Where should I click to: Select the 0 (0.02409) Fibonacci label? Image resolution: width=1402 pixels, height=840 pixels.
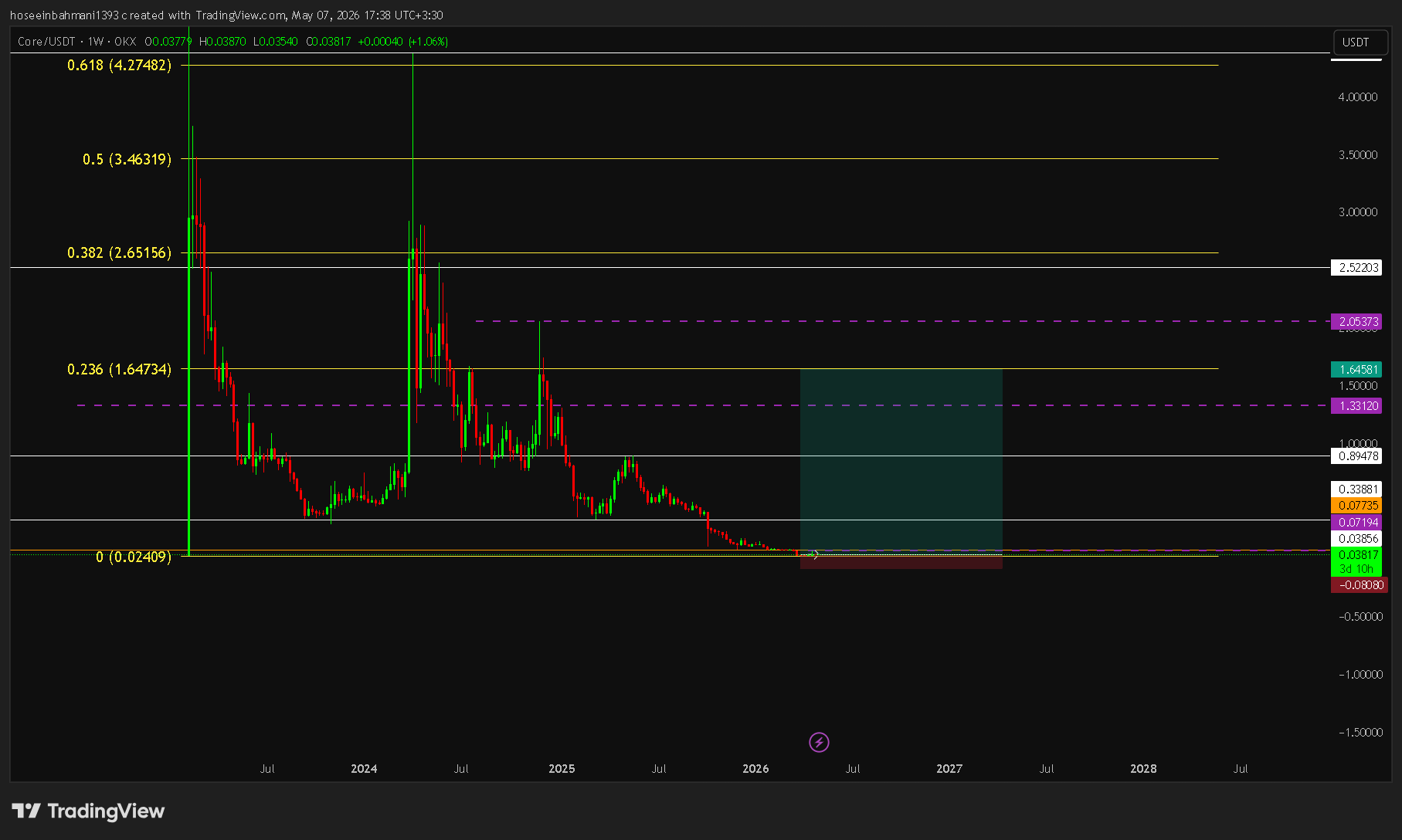point(134,557)
